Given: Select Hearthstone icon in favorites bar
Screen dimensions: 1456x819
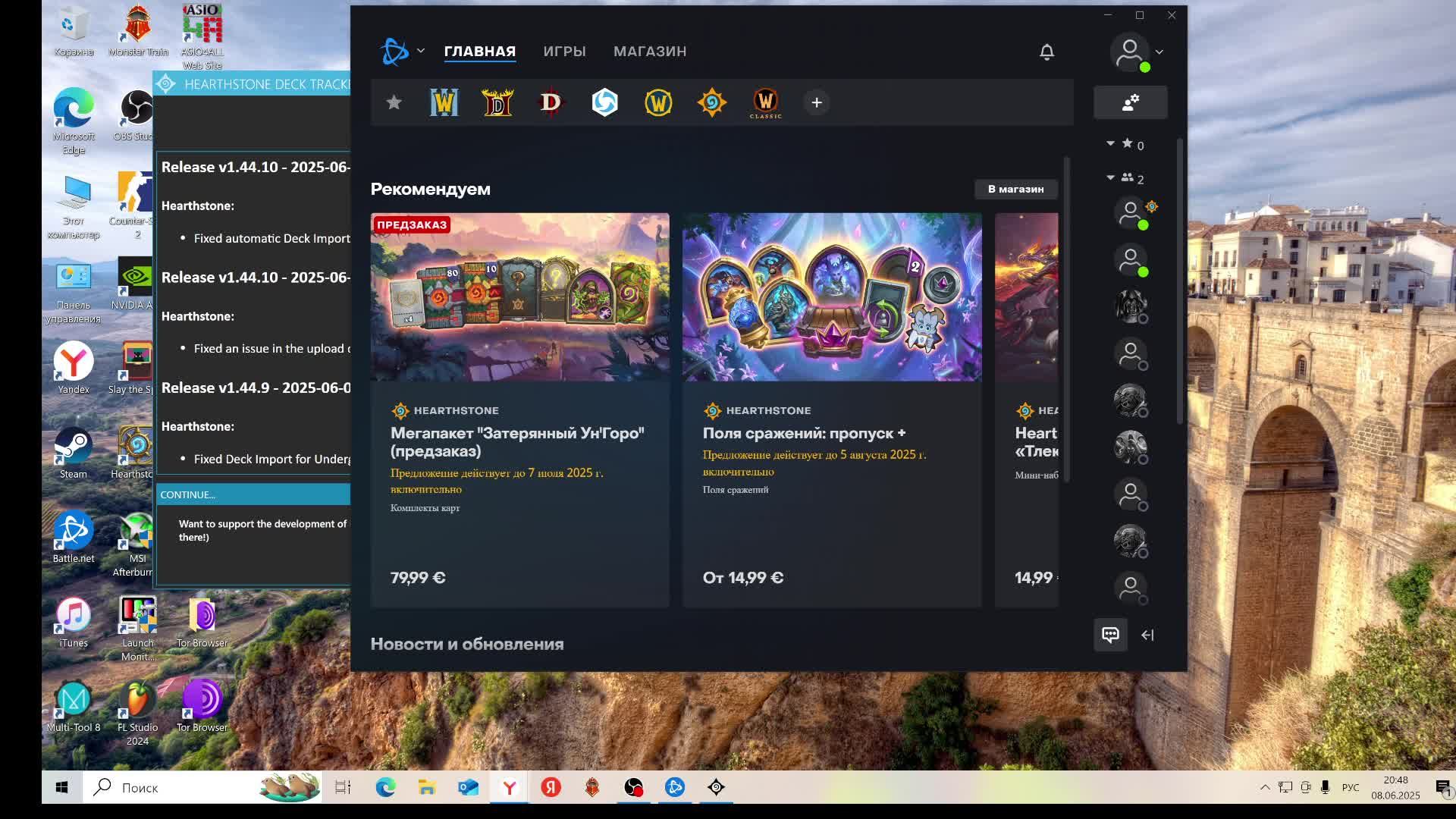Looking at the screenshot, I should pos(711,102).
